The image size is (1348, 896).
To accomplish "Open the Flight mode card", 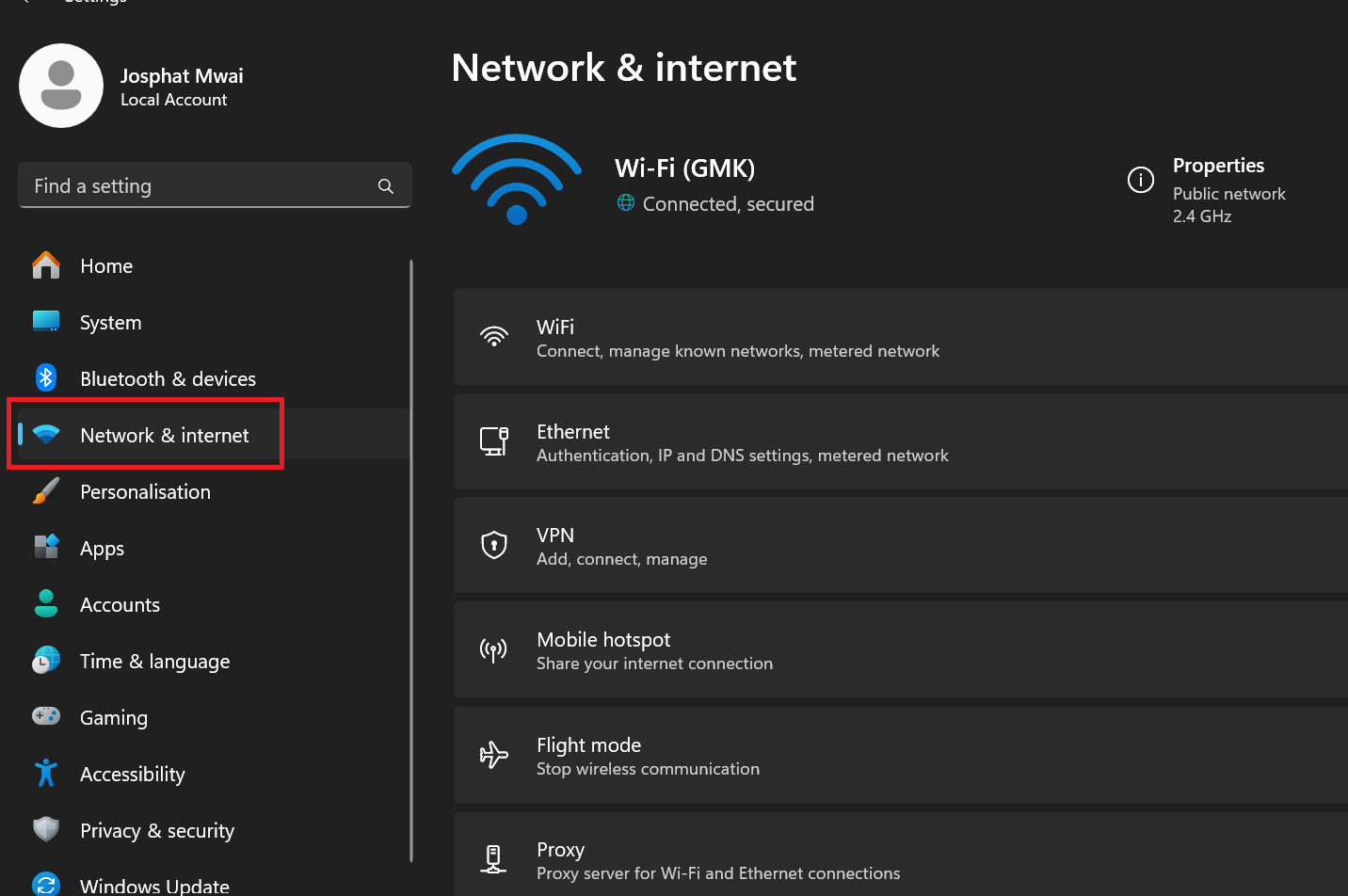I will point(901,755).
